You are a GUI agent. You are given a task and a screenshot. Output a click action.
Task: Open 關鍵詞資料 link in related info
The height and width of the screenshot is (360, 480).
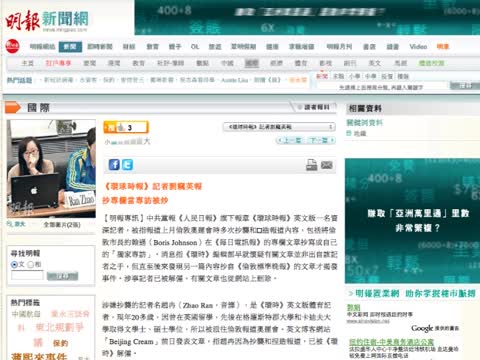[365, 123]
